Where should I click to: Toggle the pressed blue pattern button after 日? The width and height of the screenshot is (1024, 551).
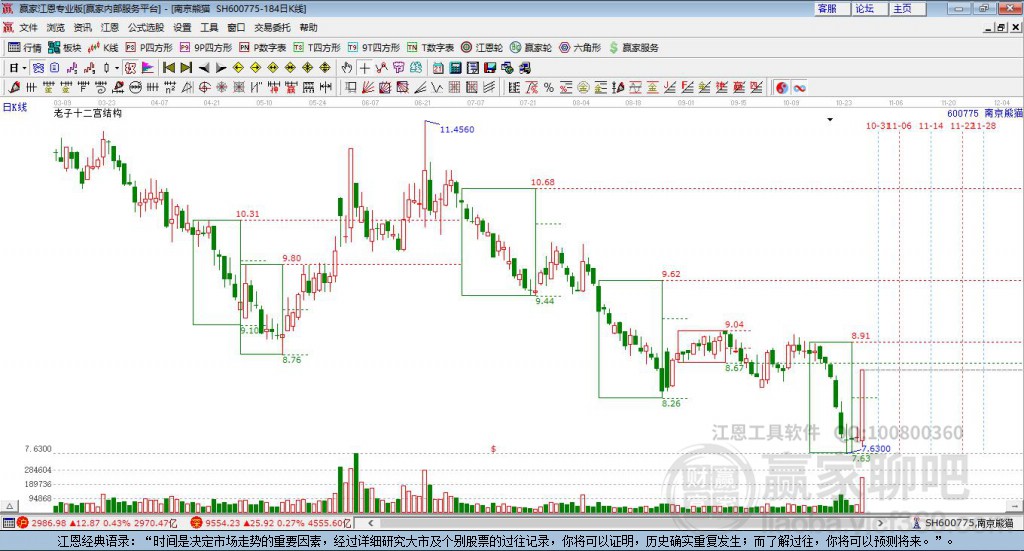click(38, 68)
